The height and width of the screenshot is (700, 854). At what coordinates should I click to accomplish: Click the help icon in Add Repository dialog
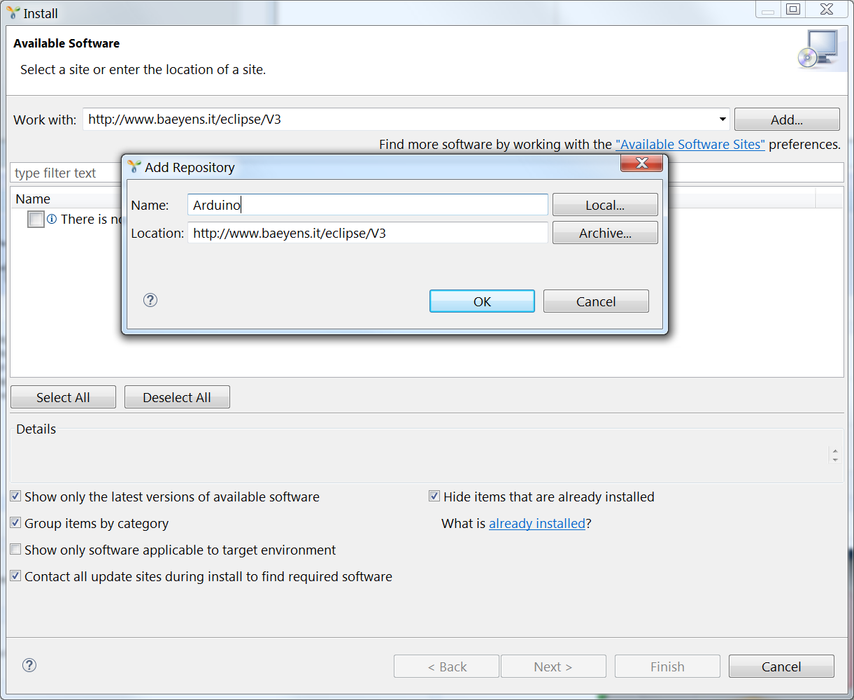(150, 300)
